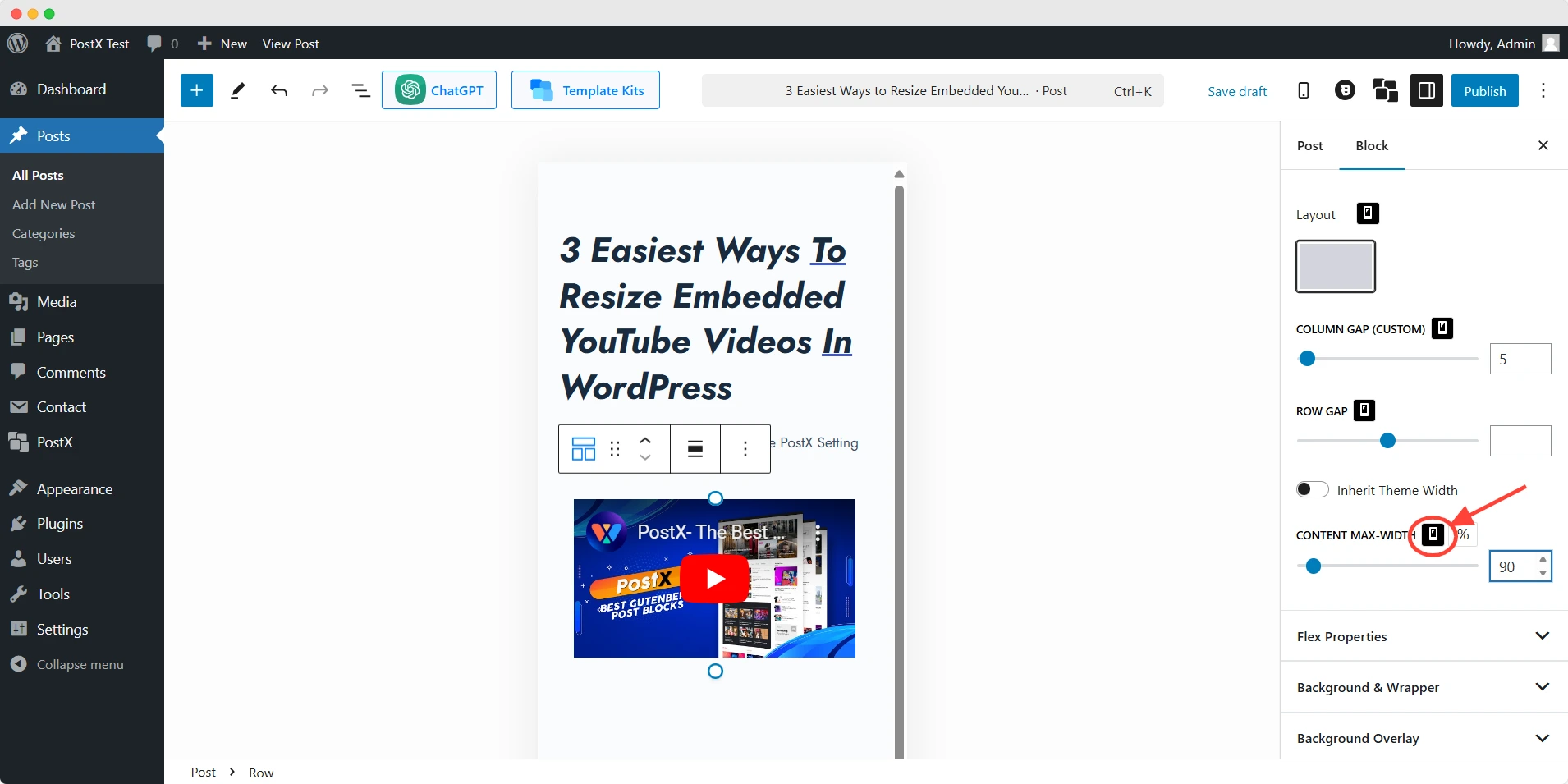Open the block alignment option
Image resolution: width=1568 pixels, height=784 pixels.
pos(695,449)
